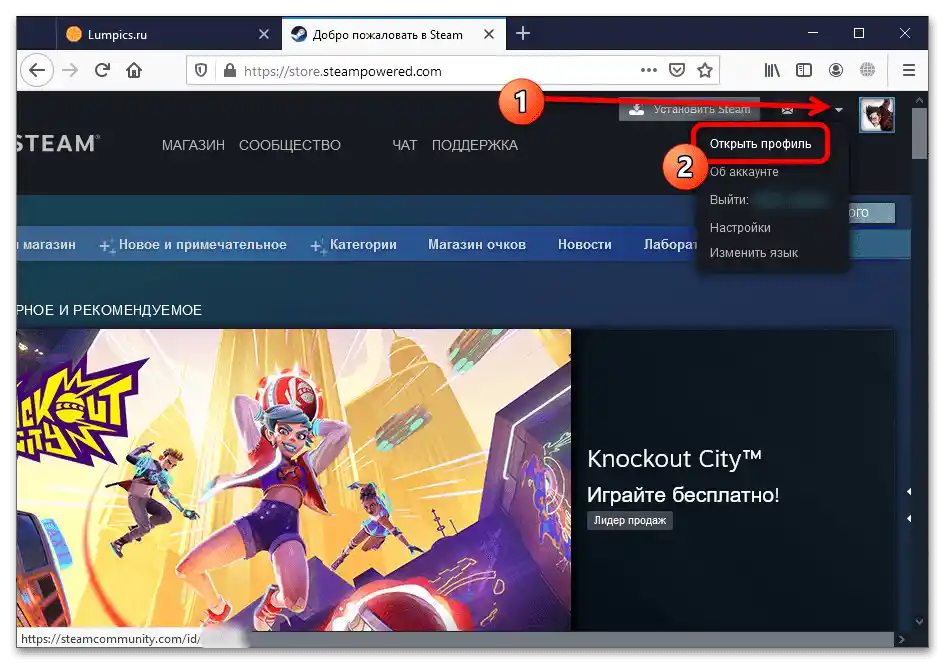Toggle the Firefox sidebar view
945x664 pixels.
803,70
